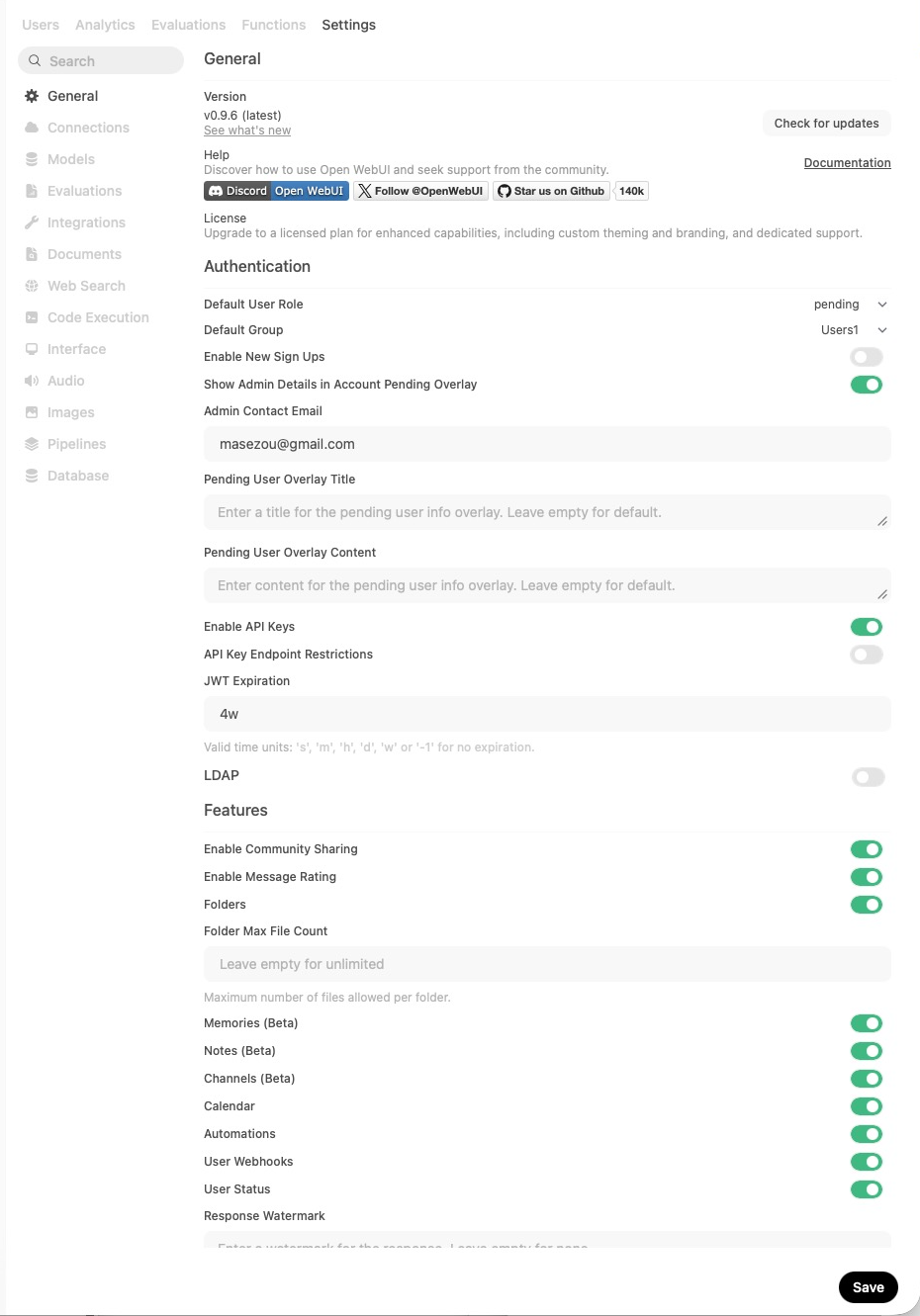Screen dimensions: 920x1316
Task: Click the Web Search globe icon
Action: click(32, 286)
